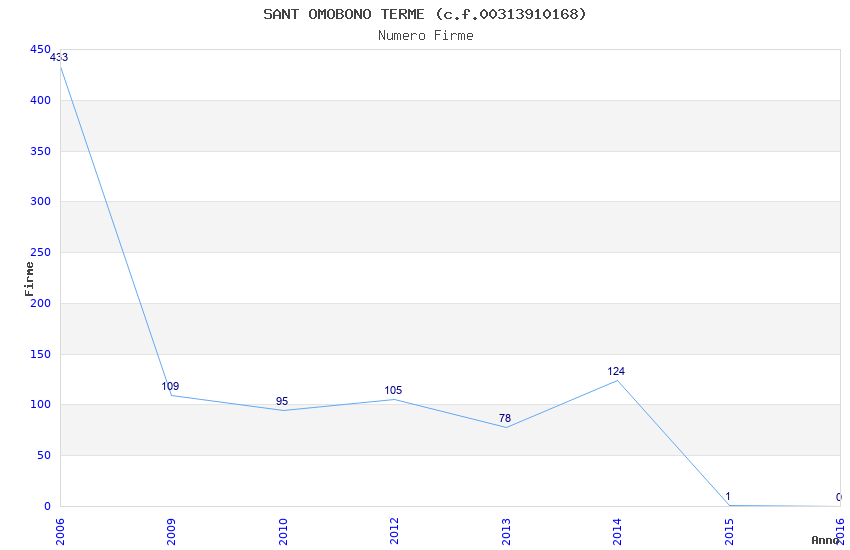Click the y-axis value 200
The width and height of the screenshot is (850, 550).
(40, 303)
